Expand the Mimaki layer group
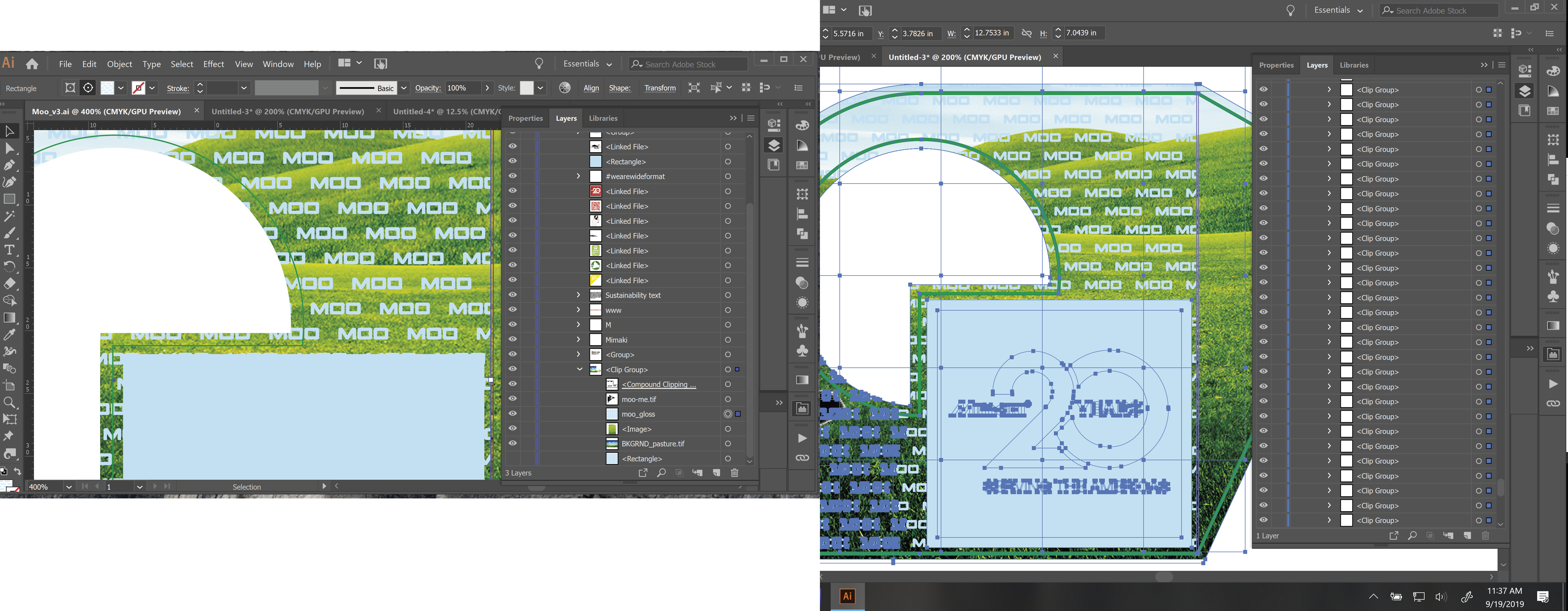 pos(578,339)
